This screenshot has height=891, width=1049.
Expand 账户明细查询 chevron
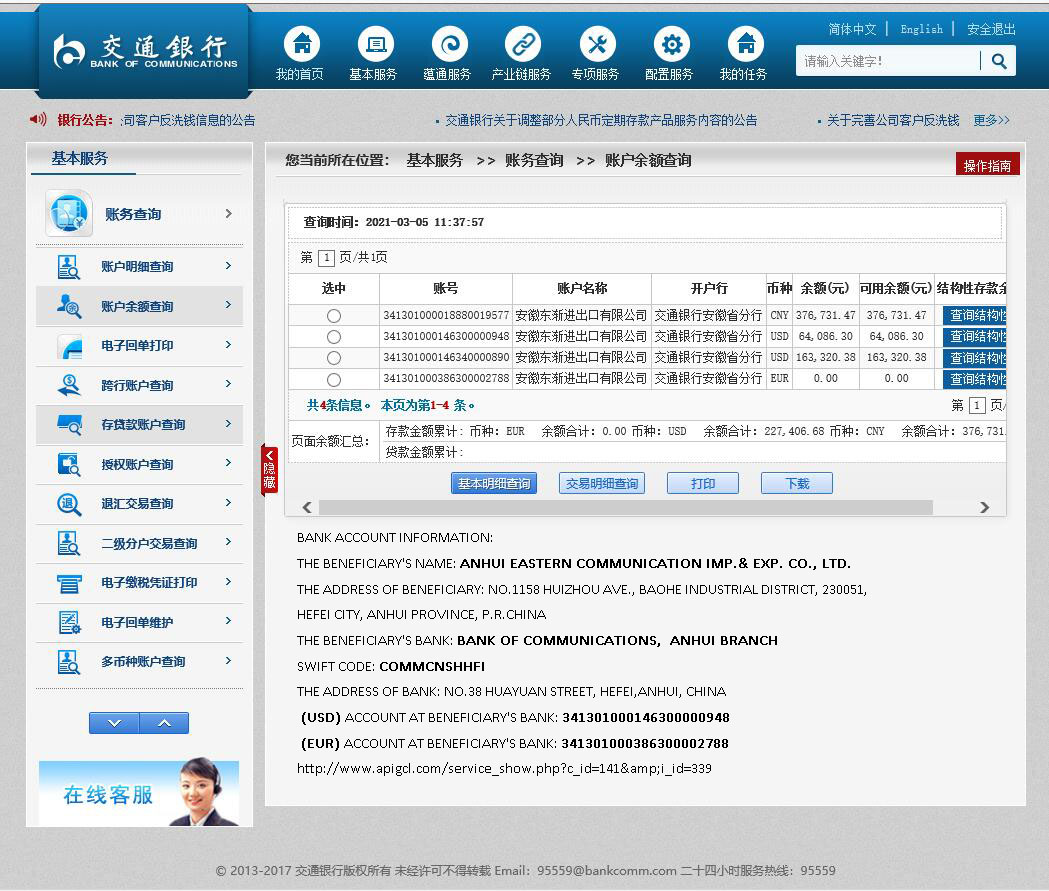coord(229,266)
